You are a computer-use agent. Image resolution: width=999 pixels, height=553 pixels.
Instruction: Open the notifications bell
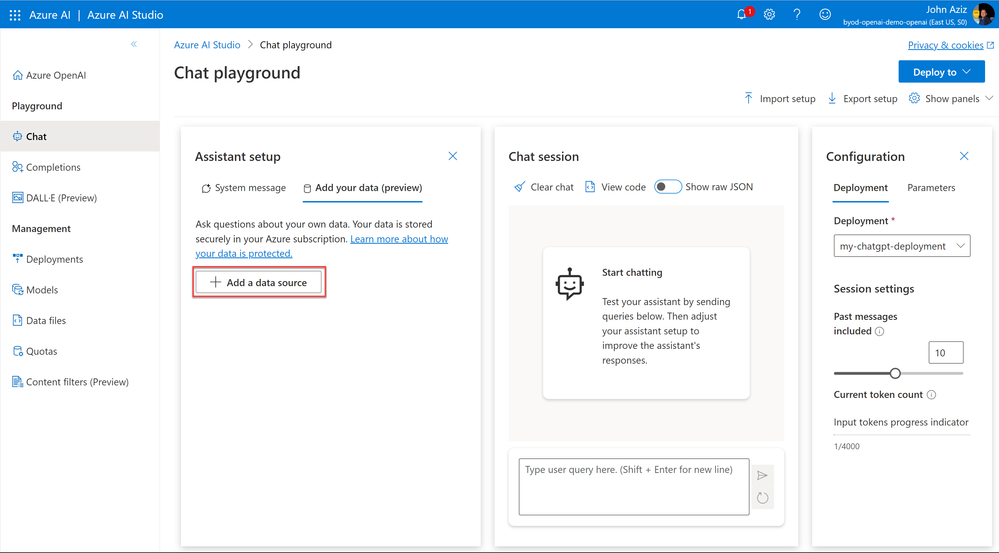coord(742,14)
